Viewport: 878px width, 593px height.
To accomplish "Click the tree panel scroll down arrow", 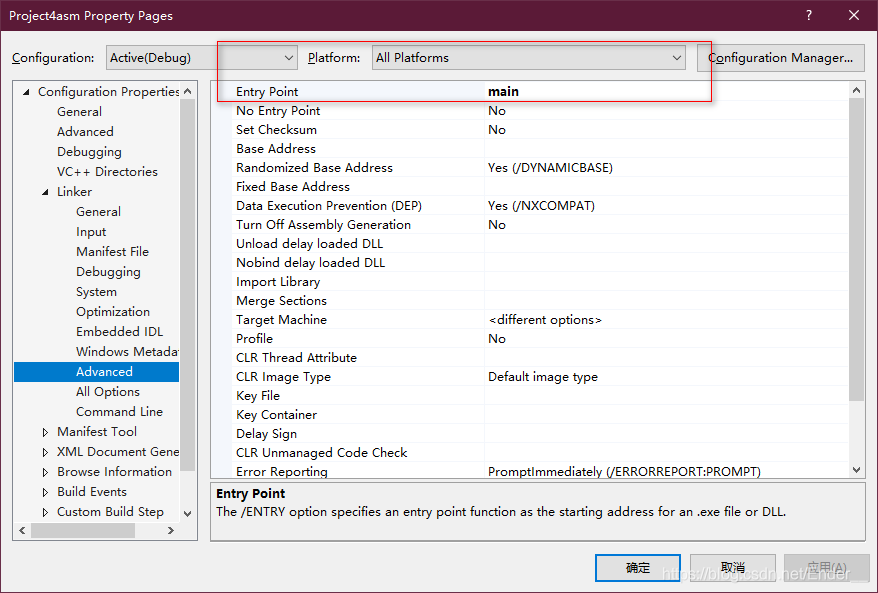I will [188, 513].
